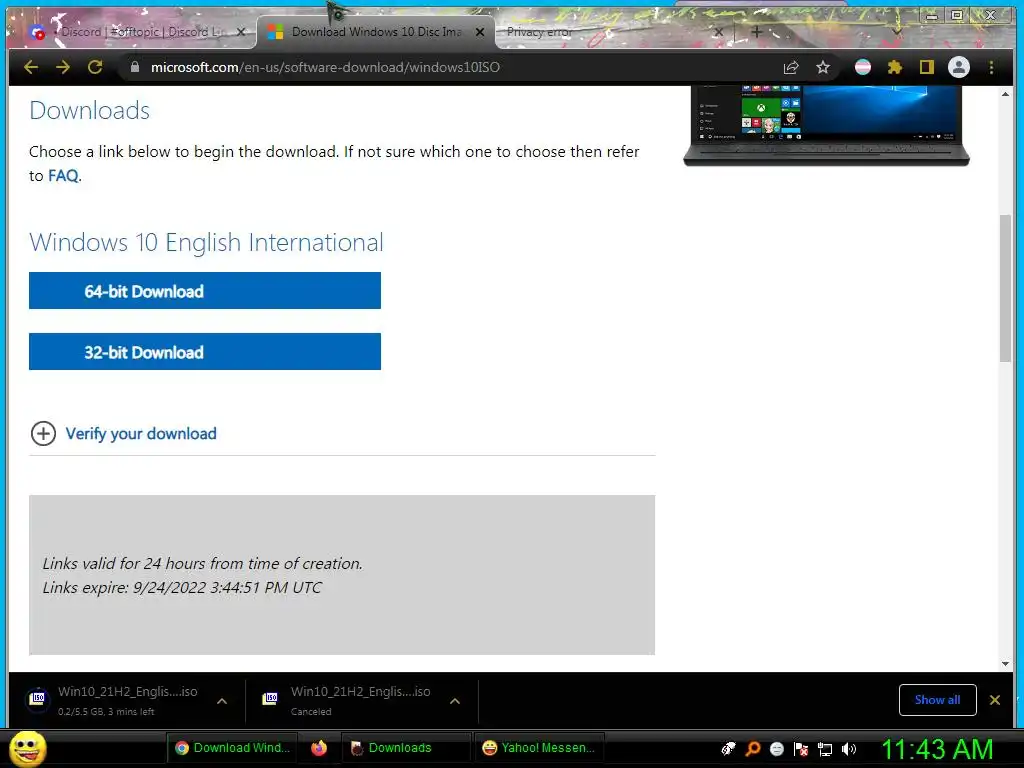
Task: Click the canceled Win10_21H2 ISO download
Action: coord(360,700)
